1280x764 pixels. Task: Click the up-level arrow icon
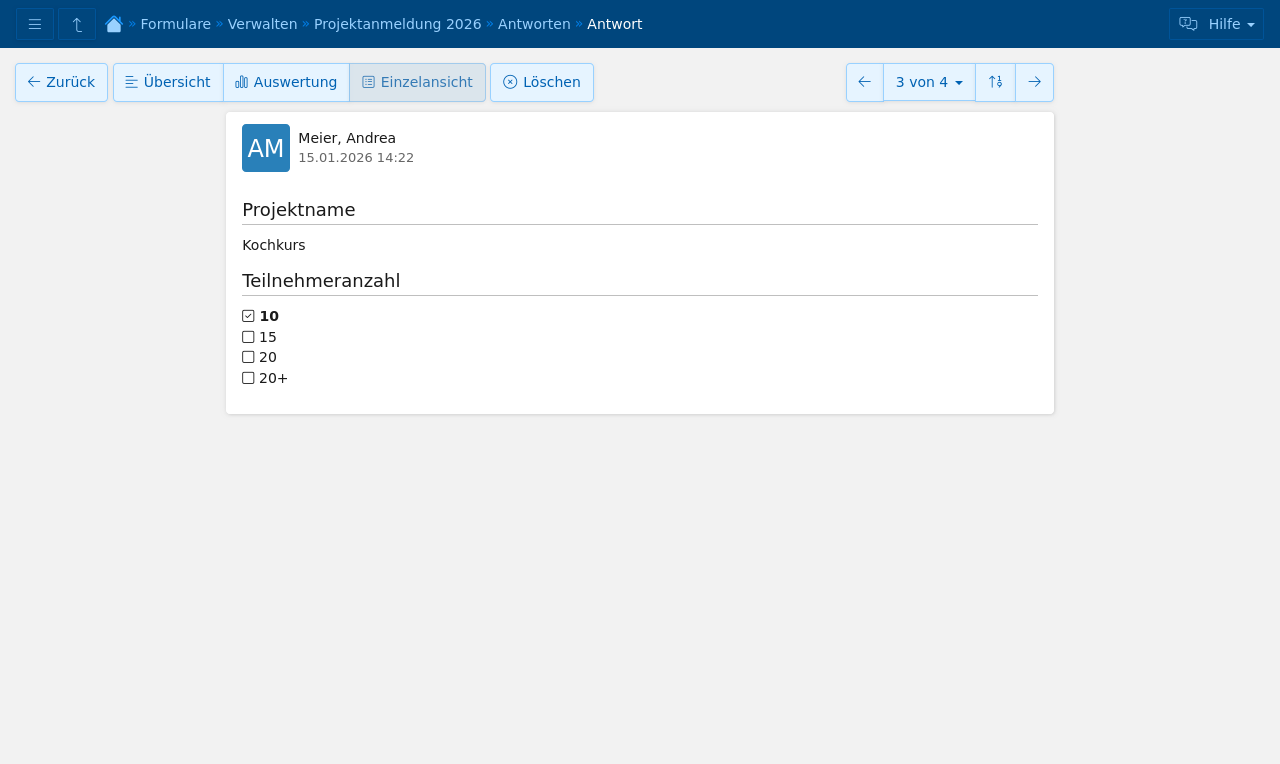coord(77,24)
